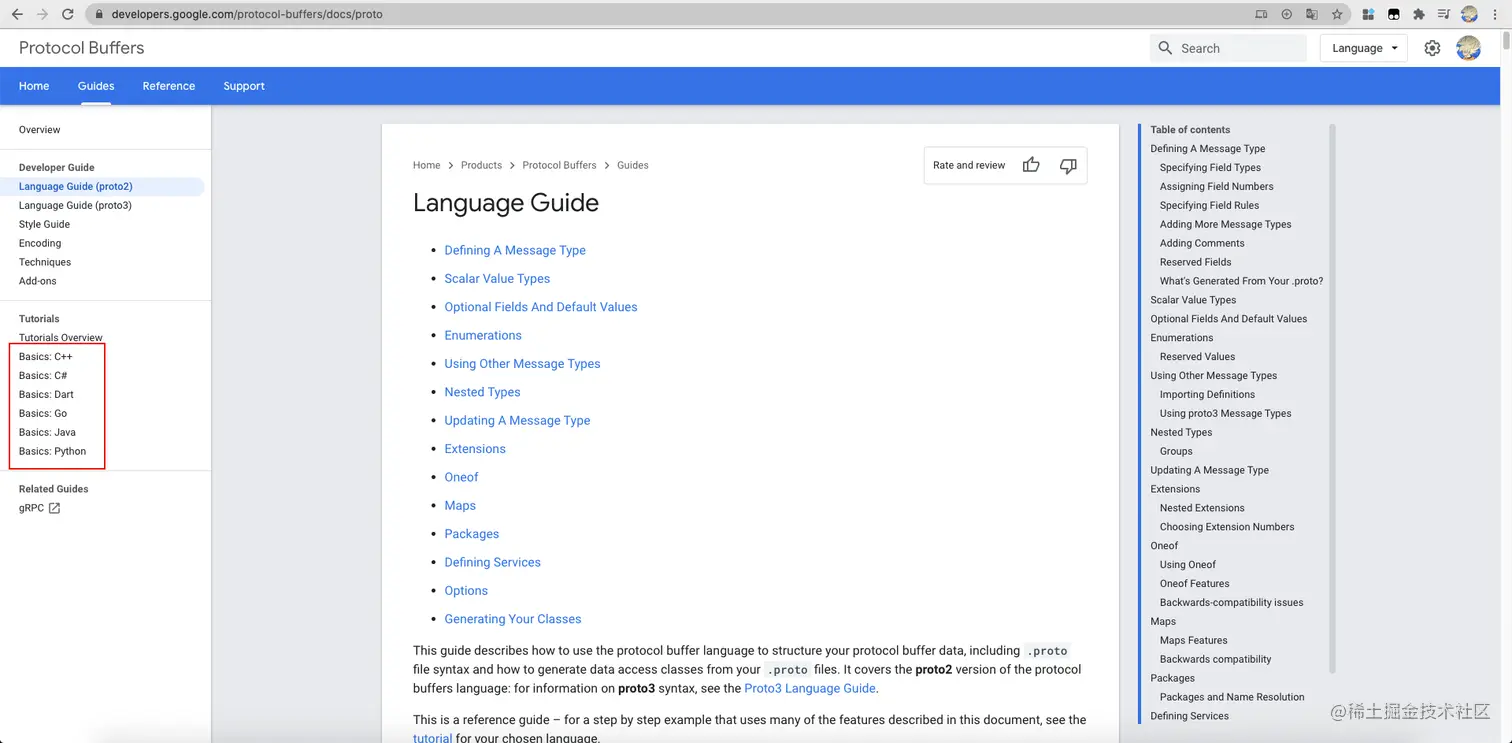Click the lock icon in the address bar
The height and width of the screenshot is (743, 1512).
coord(99,15)
